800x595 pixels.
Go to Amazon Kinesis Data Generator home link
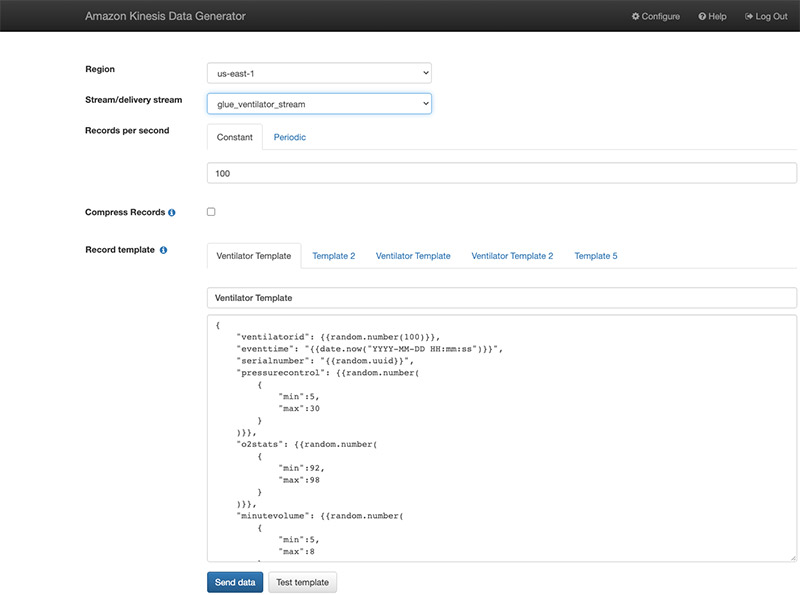coord(165,16)
